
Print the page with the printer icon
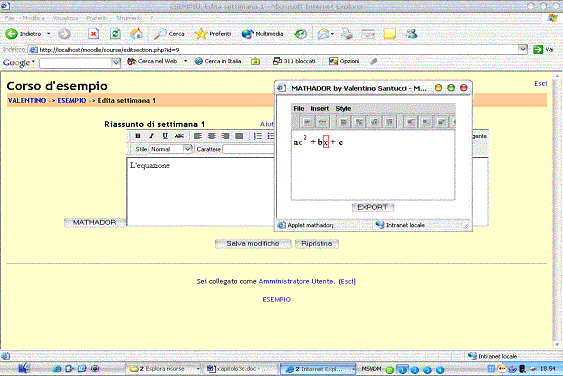tap(347, 34)
